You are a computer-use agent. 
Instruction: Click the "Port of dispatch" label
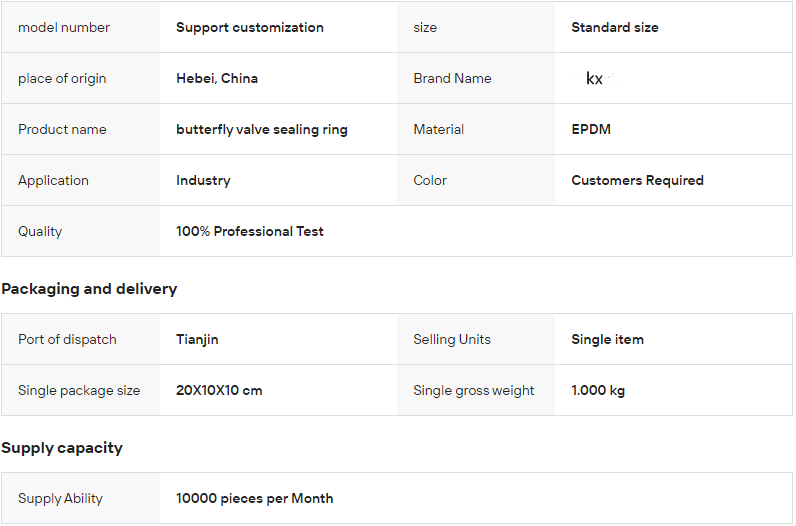tap(67, 340)
